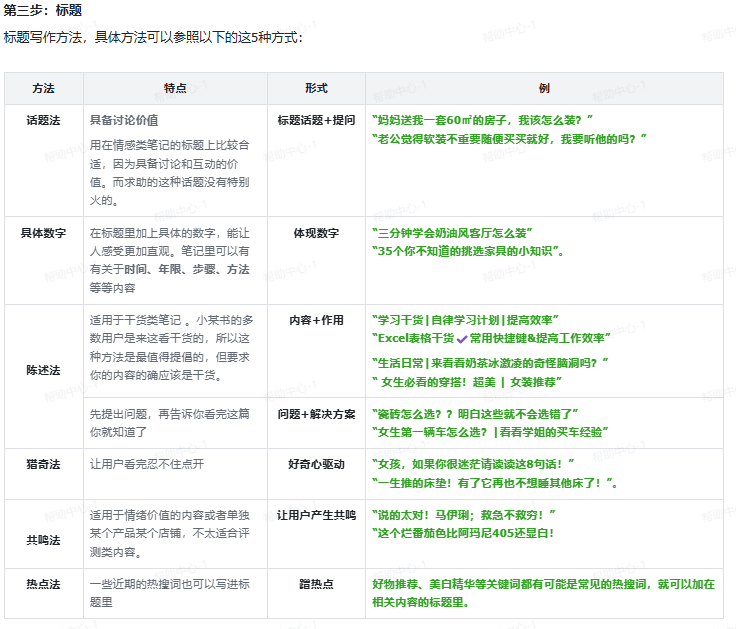Viewport: 736px width, 629px height.
Task: Click example 一生推的床垫
Action: [495, 483]
